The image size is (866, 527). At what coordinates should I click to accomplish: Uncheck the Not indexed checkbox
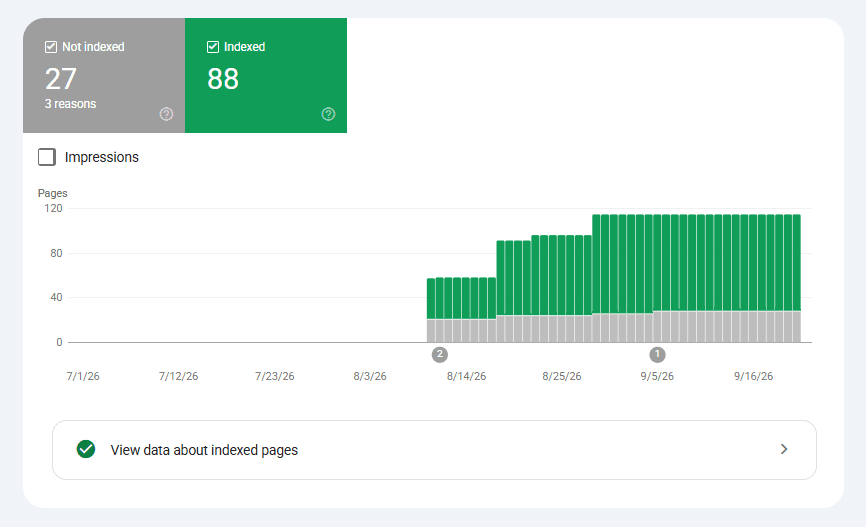[x=51, y=47]
